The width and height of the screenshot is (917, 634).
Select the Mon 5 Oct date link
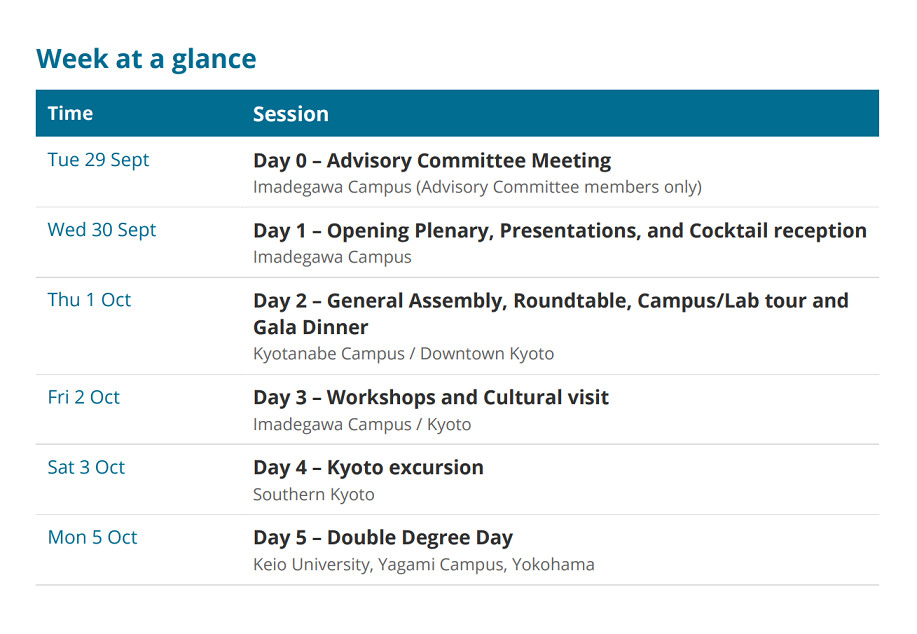pyautogui.click(x=92, y=537)
